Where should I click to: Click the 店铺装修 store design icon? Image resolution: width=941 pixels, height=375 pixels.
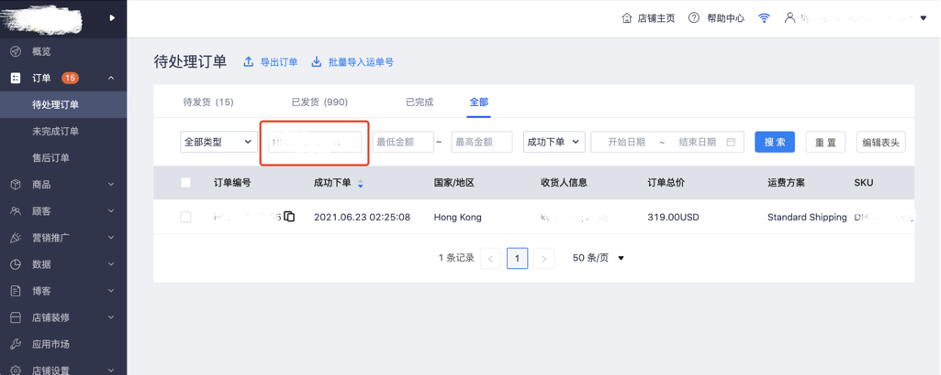point(16,317)
